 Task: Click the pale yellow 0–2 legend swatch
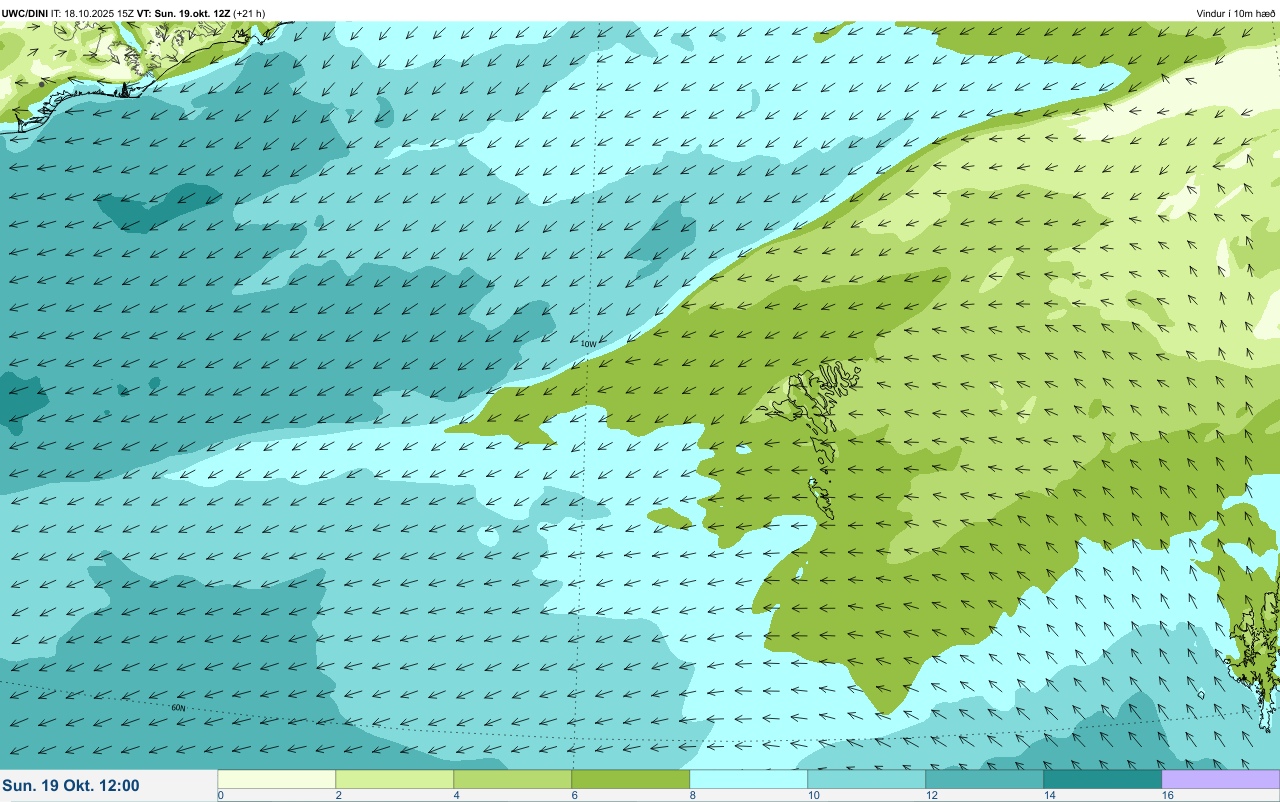click(x=276, y=779)
